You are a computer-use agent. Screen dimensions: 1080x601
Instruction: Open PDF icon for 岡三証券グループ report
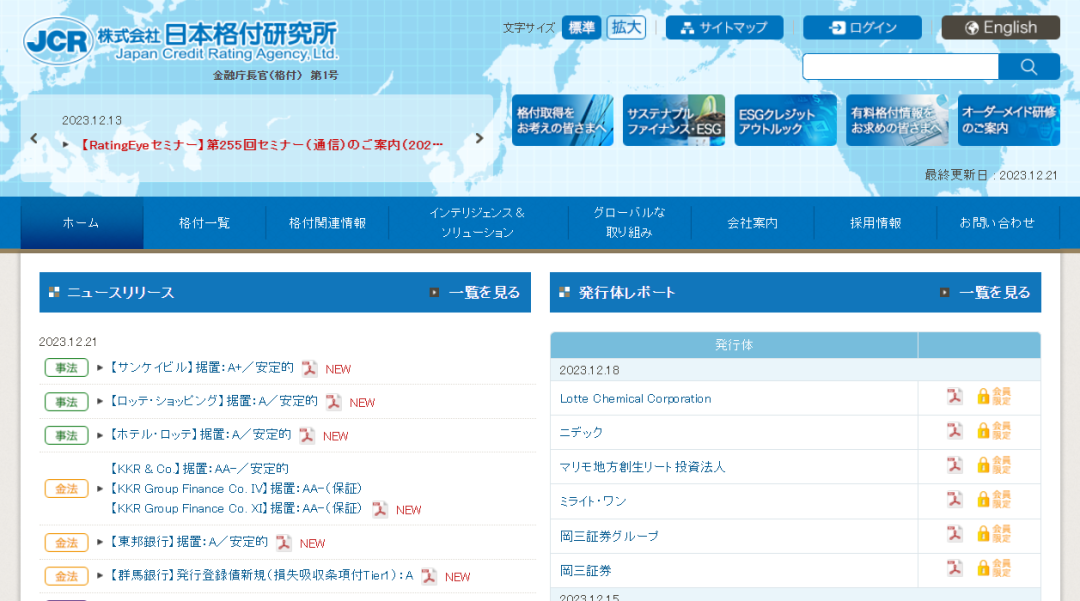point(955,534)
